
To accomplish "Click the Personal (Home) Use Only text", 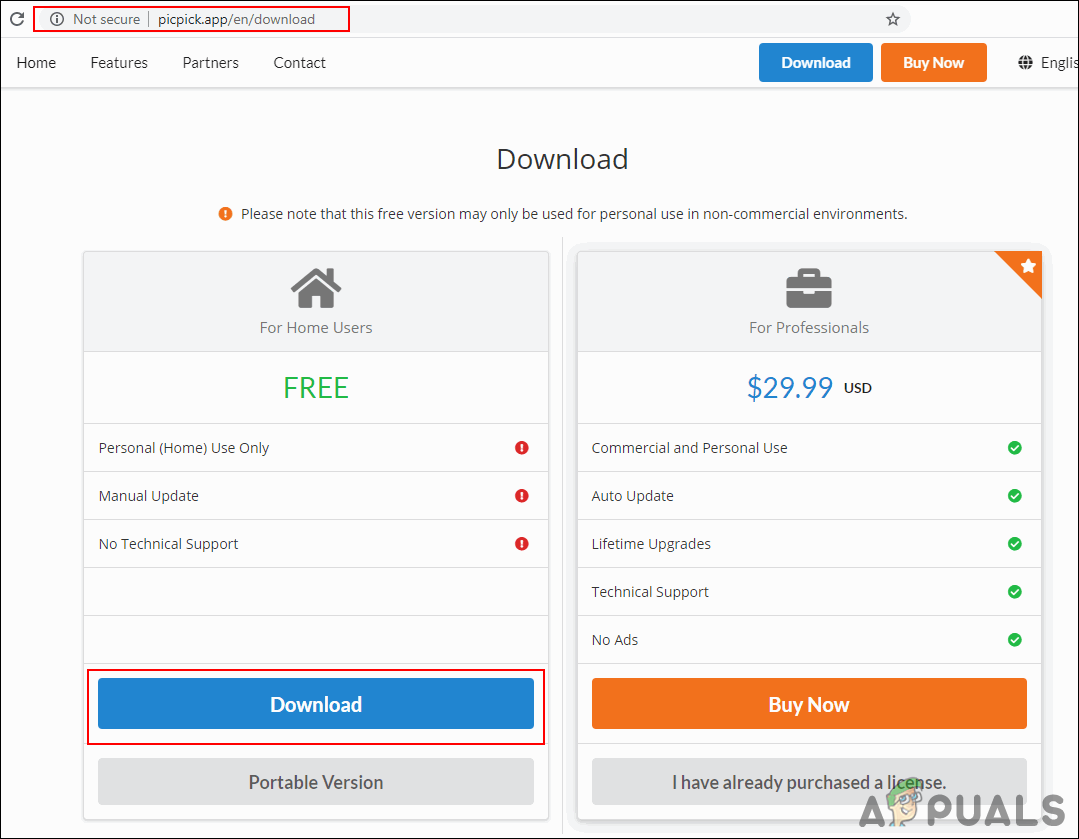I will 184,448.
